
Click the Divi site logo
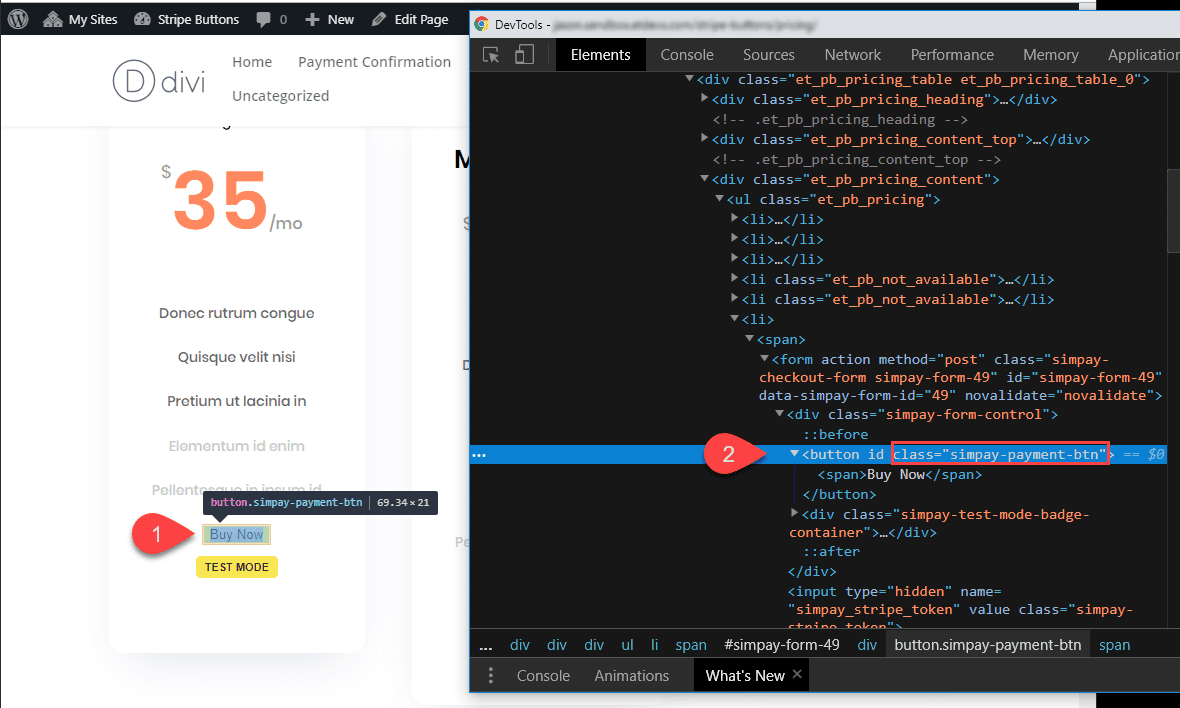point(158,81)
